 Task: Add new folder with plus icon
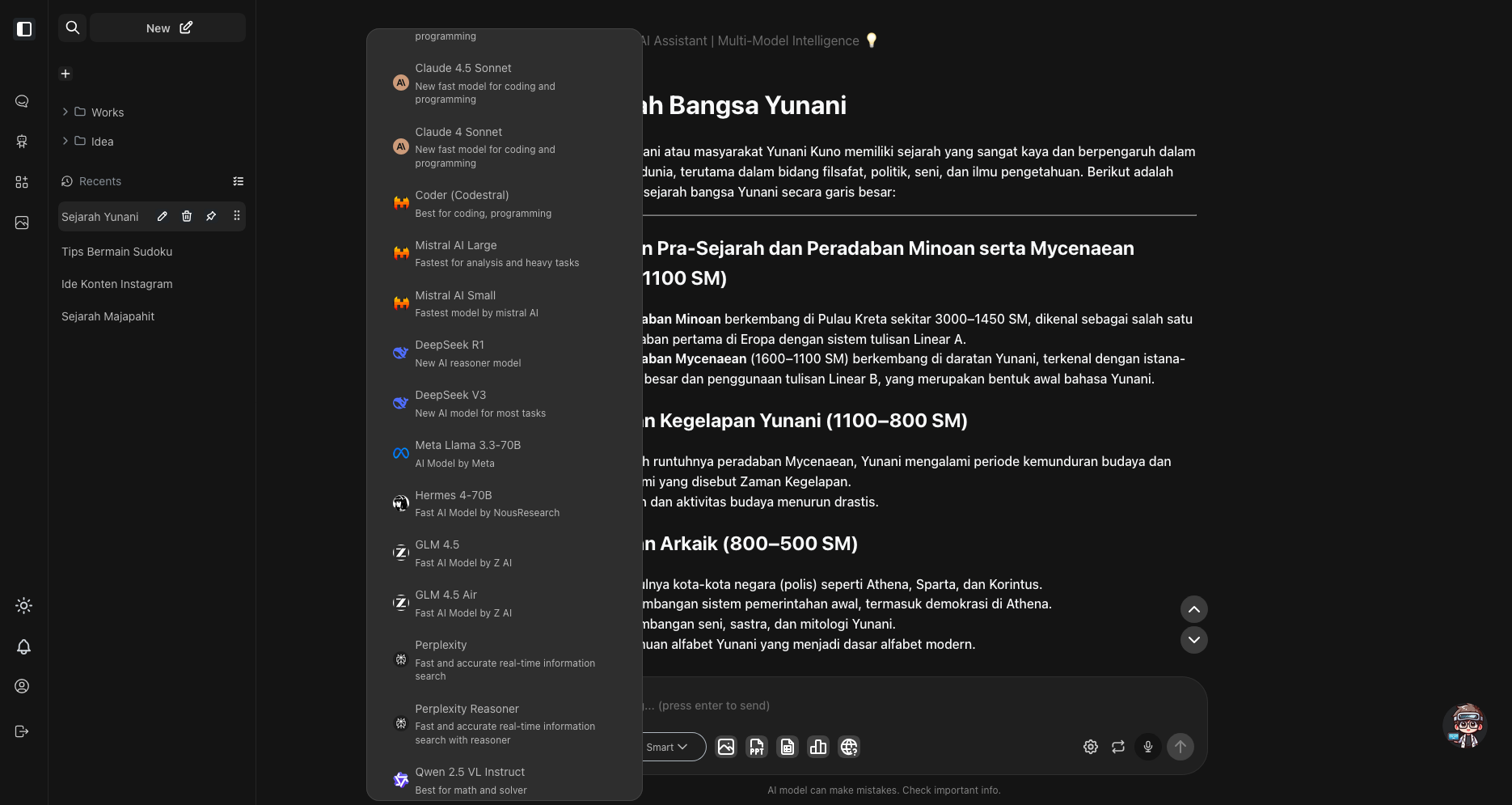coord(65,74)
